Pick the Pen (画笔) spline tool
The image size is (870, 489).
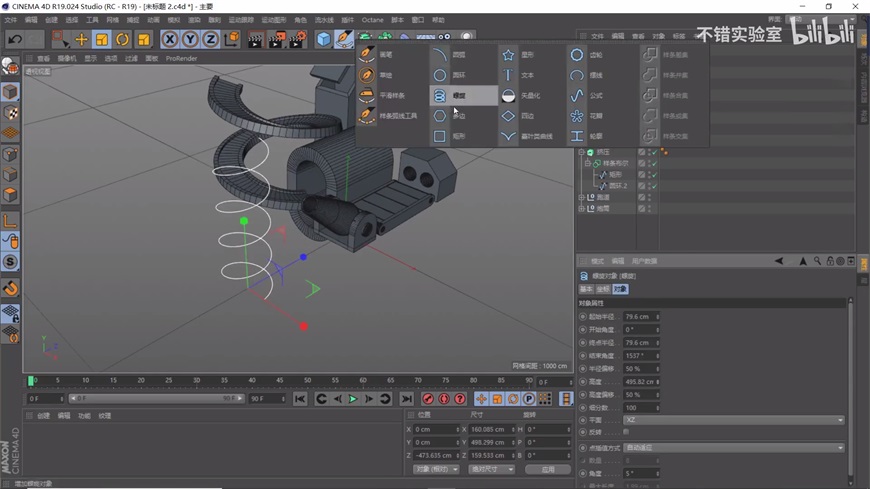click(368, 55)
